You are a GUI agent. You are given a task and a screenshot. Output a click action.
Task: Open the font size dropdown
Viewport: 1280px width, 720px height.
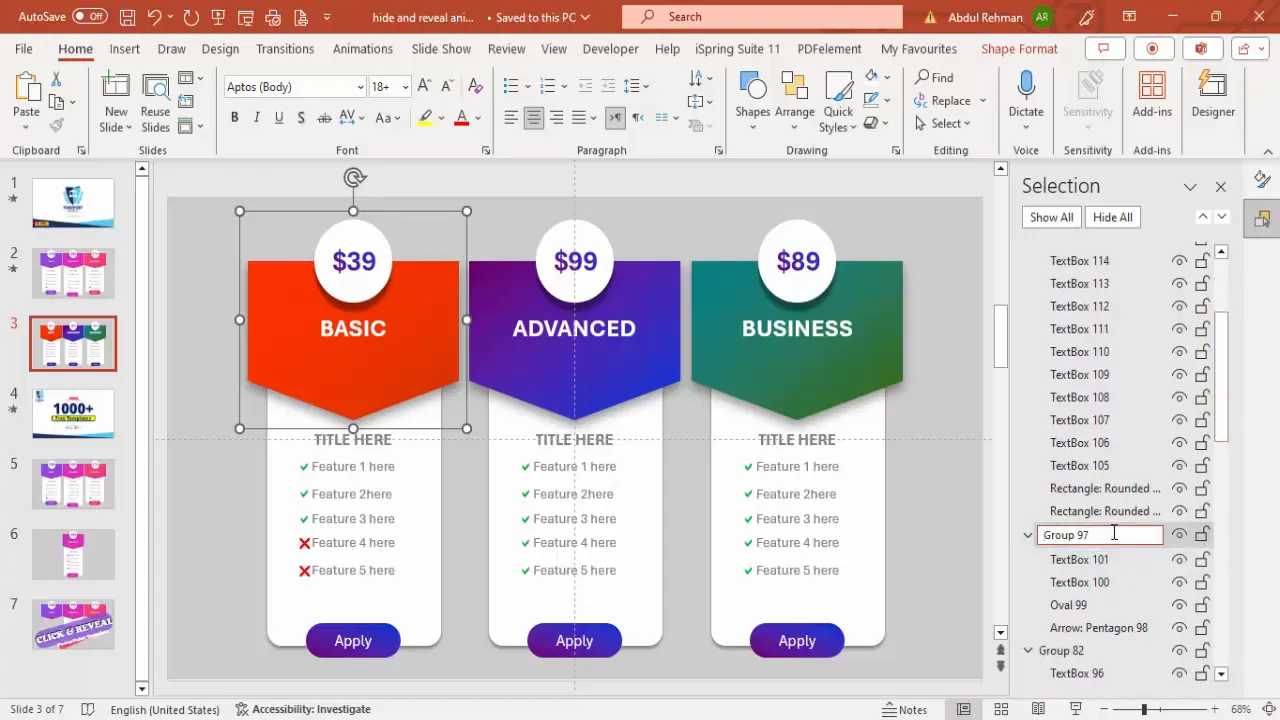pyautogui.click(x=405, y=87)
